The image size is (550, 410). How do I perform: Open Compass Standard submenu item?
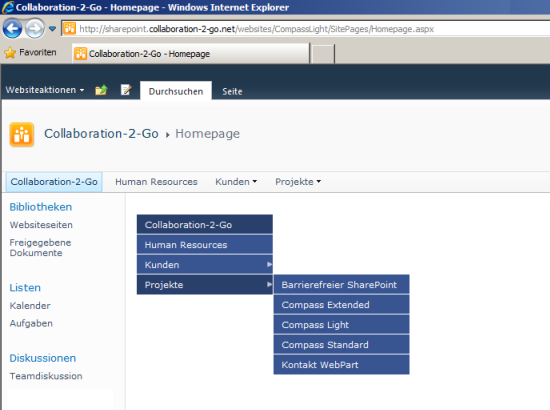pyautogui.click(x=341, y=344)
